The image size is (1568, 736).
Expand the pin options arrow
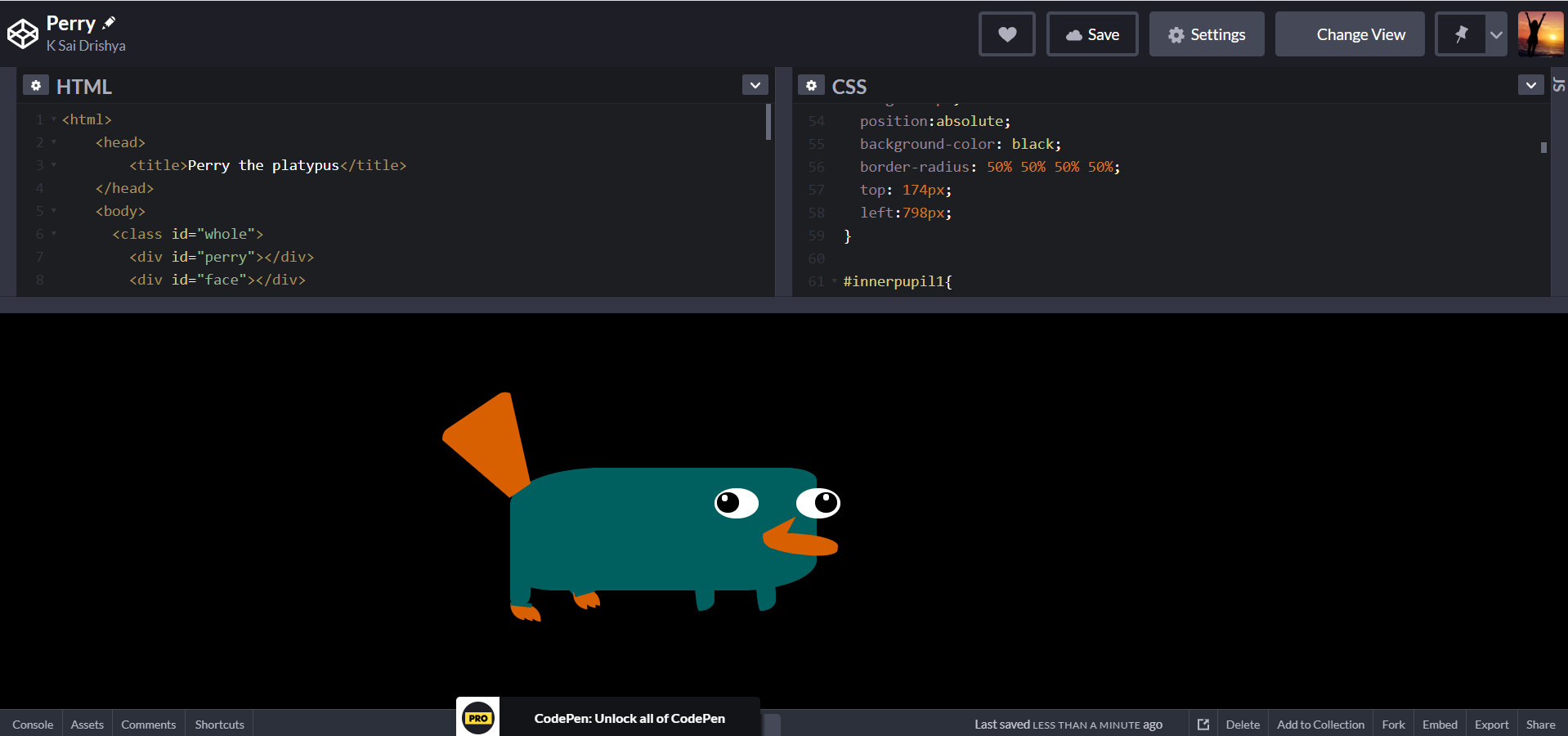1496,34
